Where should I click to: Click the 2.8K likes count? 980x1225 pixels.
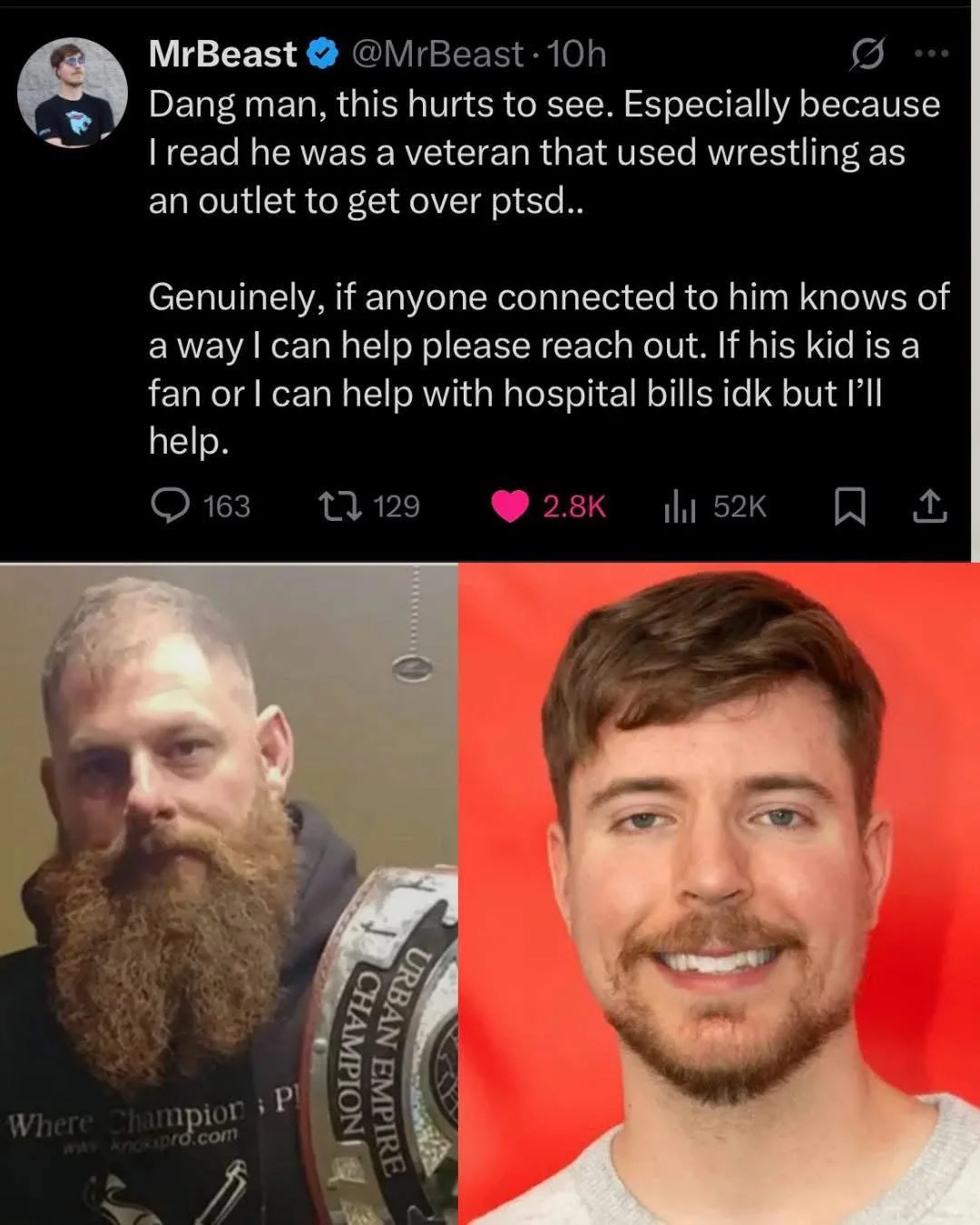(x=574, y=506)
